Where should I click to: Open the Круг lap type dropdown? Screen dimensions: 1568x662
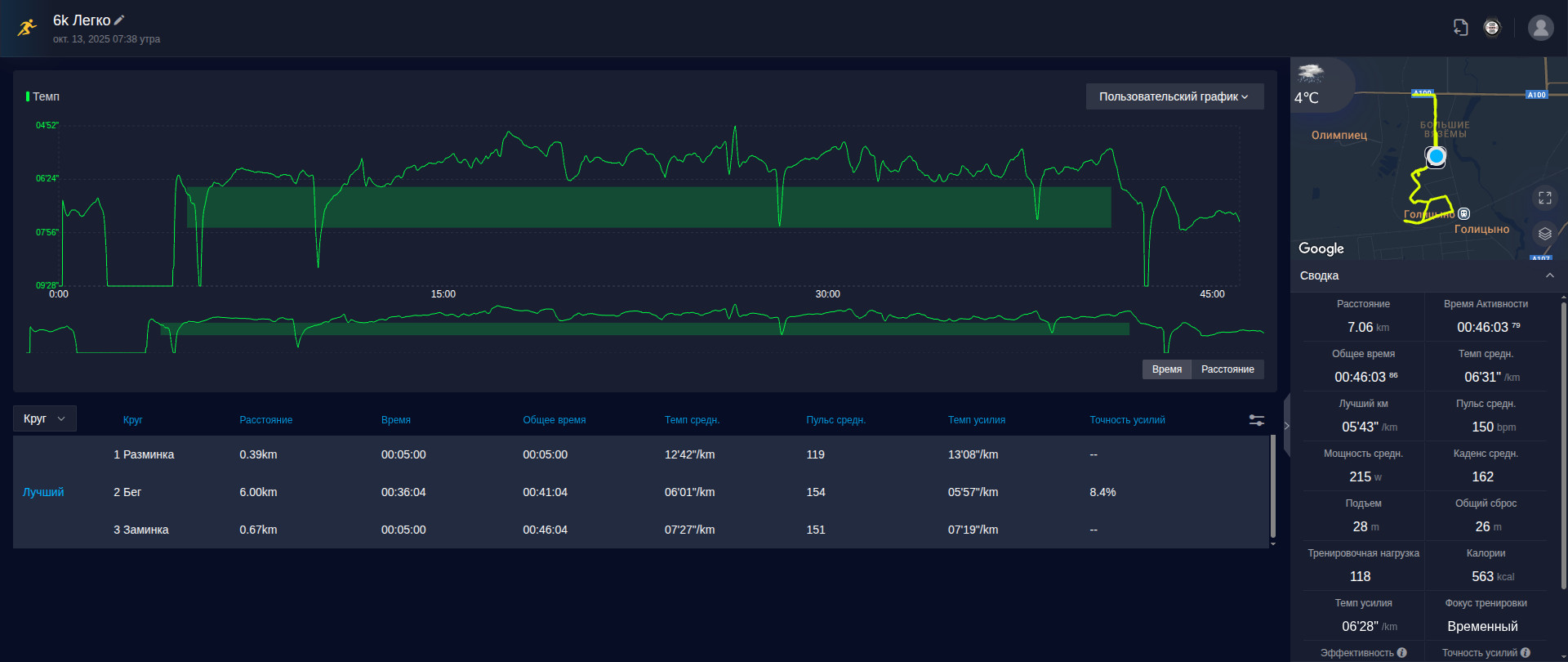point(45,418)
